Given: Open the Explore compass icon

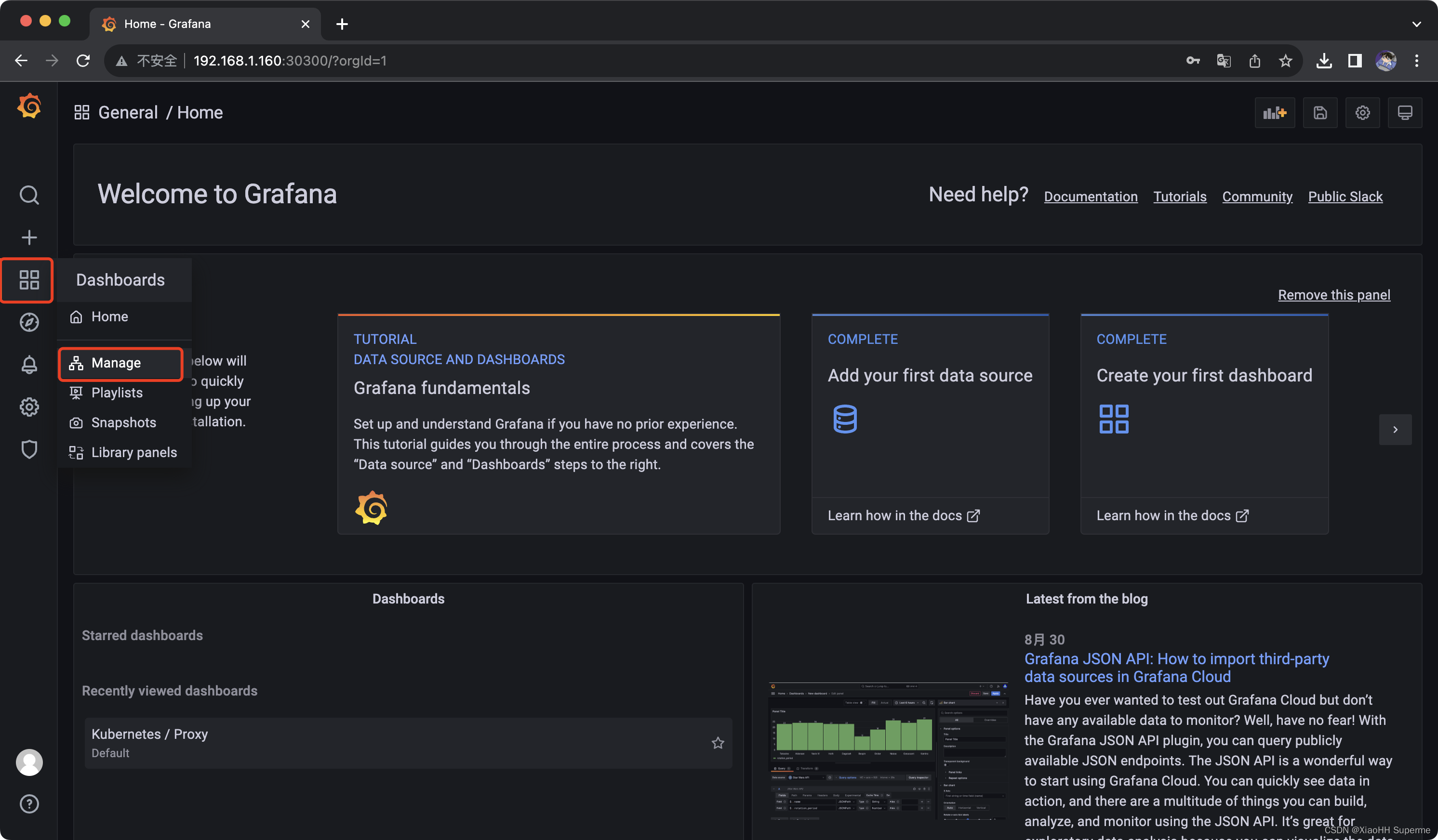Looking at the screenshot, I should 29,322.
